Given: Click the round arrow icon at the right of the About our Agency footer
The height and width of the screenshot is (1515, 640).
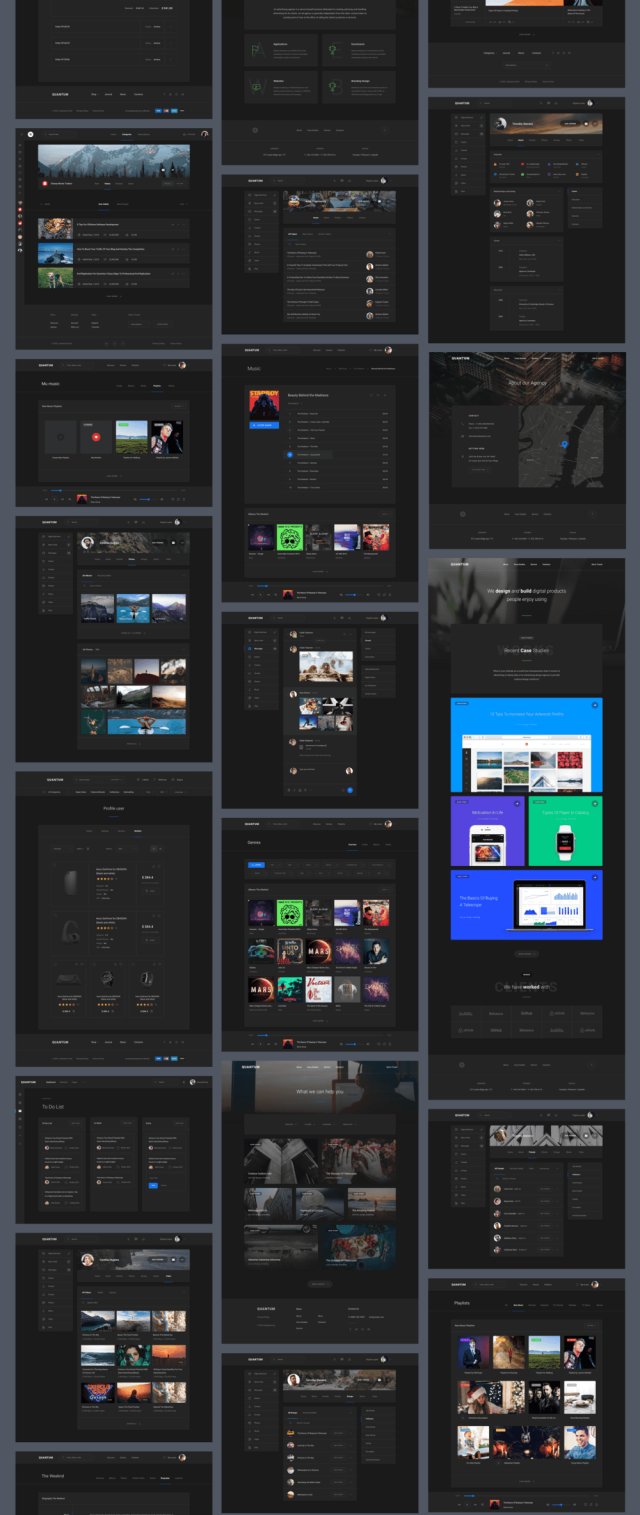Looking at the screenshot, I should [592, 514].
